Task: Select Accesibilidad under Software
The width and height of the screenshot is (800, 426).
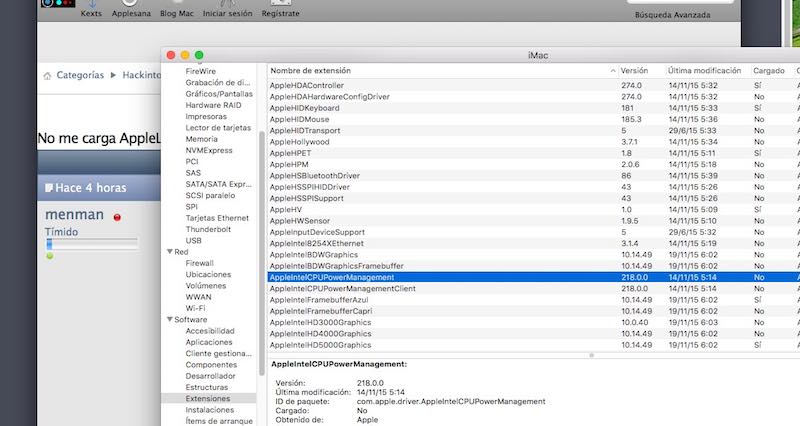Action: (x=210, y=331)
